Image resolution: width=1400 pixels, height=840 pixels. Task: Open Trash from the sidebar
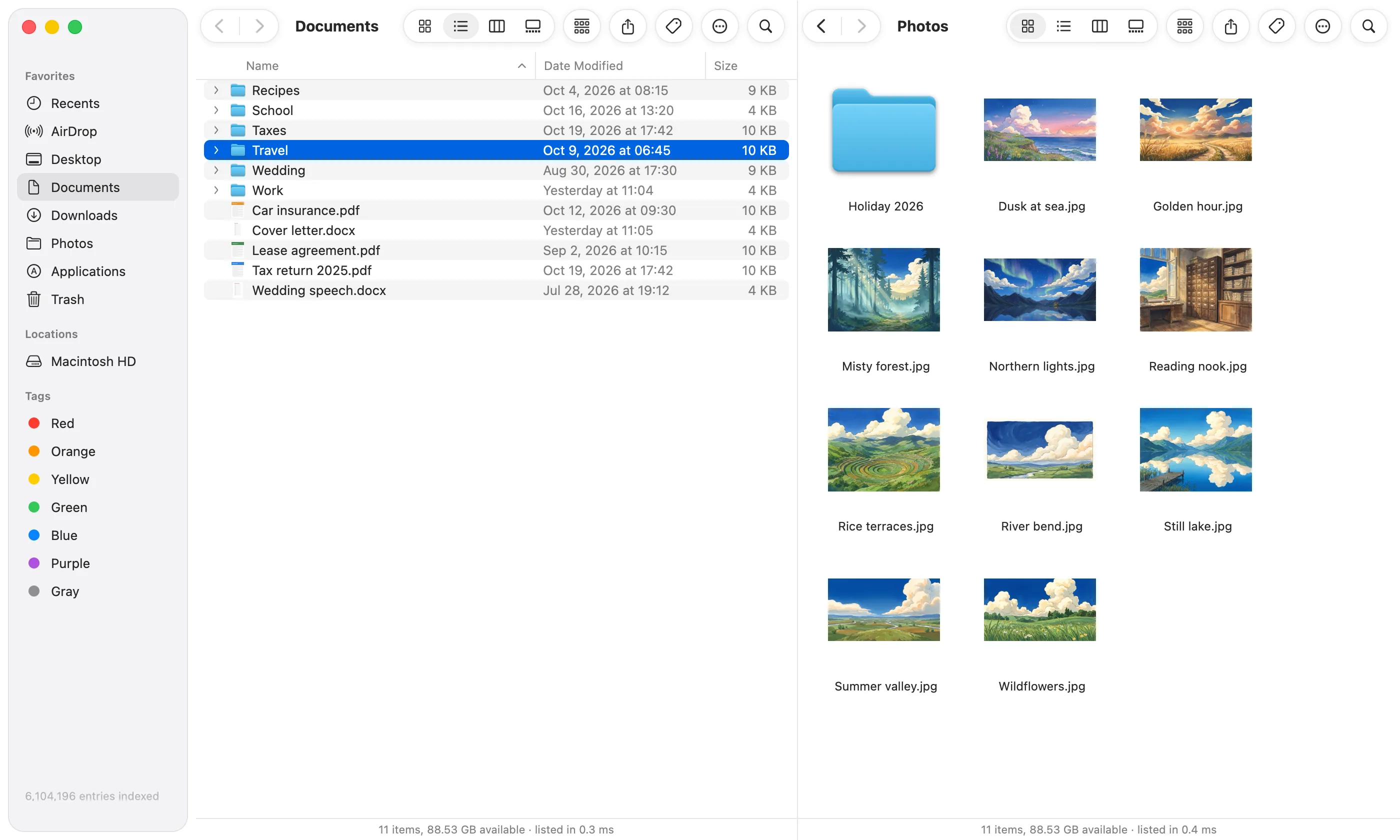point(98,299)
